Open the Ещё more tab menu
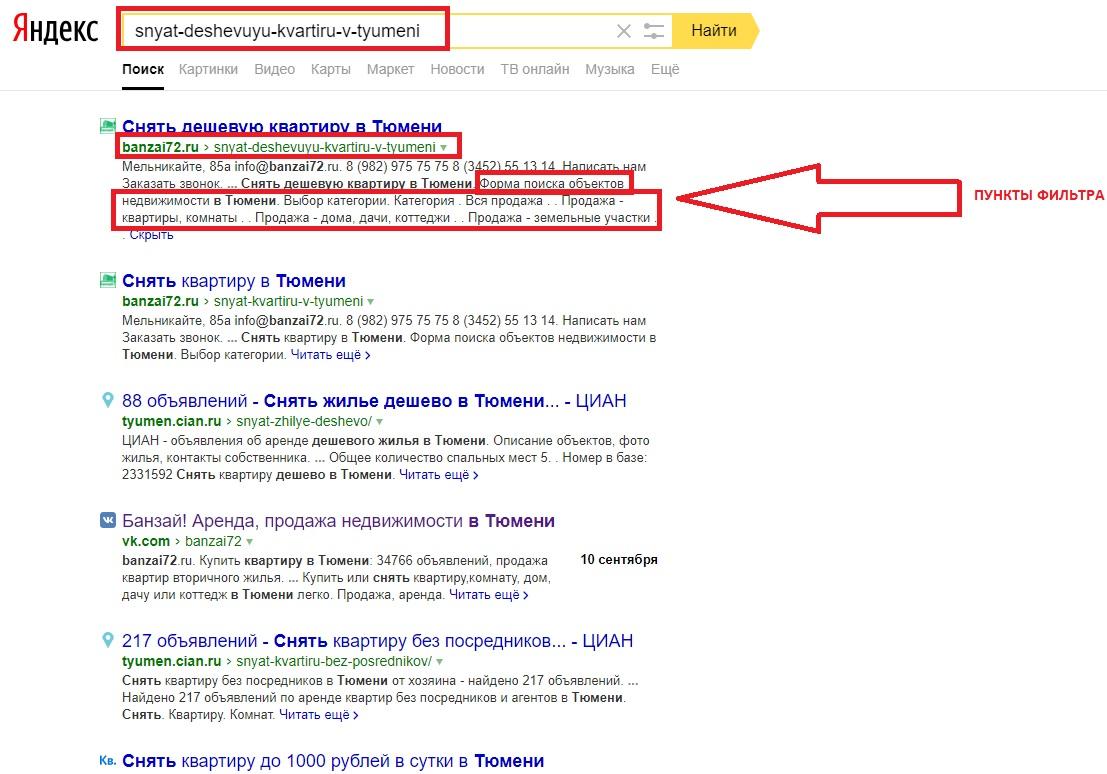Image resolution: width=1107 pixels, height=774 pixels. (664, 69)
